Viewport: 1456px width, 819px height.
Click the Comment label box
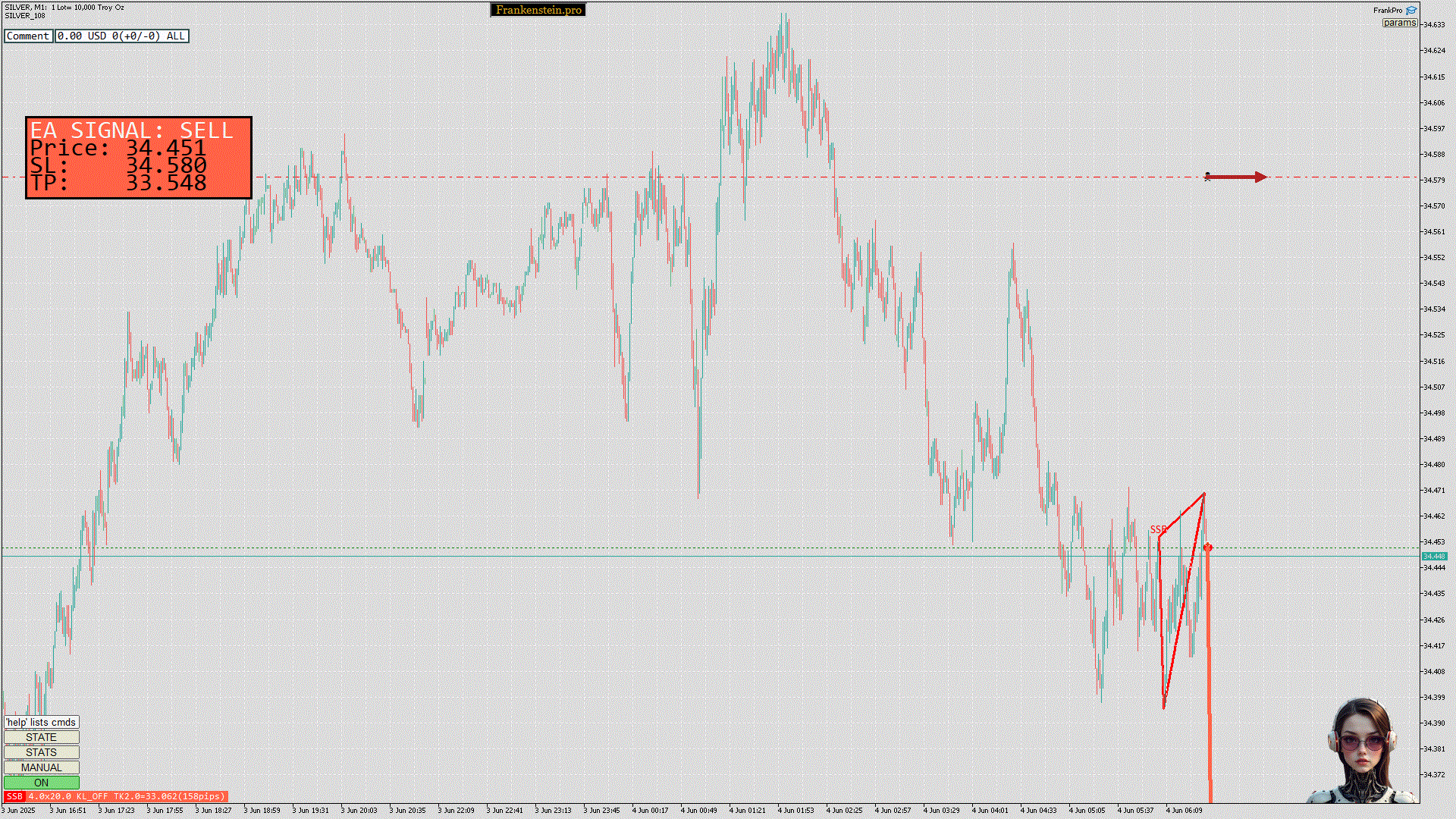click(28, 36)
